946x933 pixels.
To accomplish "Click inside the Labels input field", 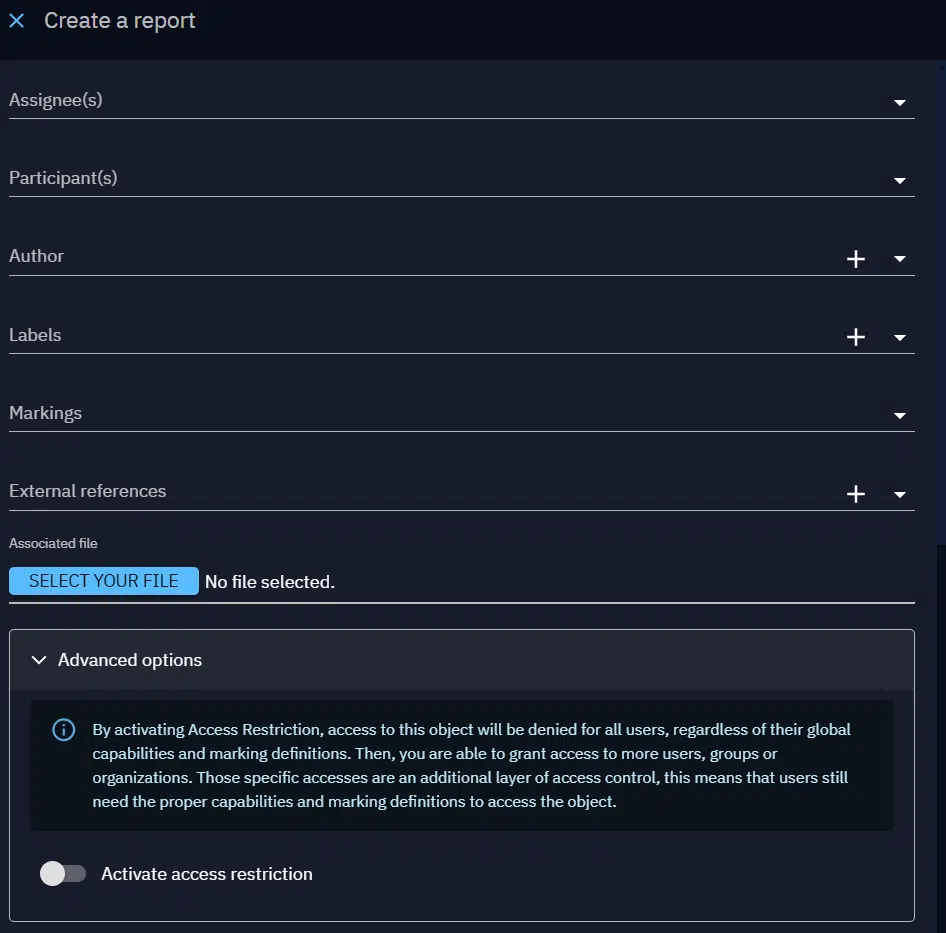I will click(x=400, y=340).
